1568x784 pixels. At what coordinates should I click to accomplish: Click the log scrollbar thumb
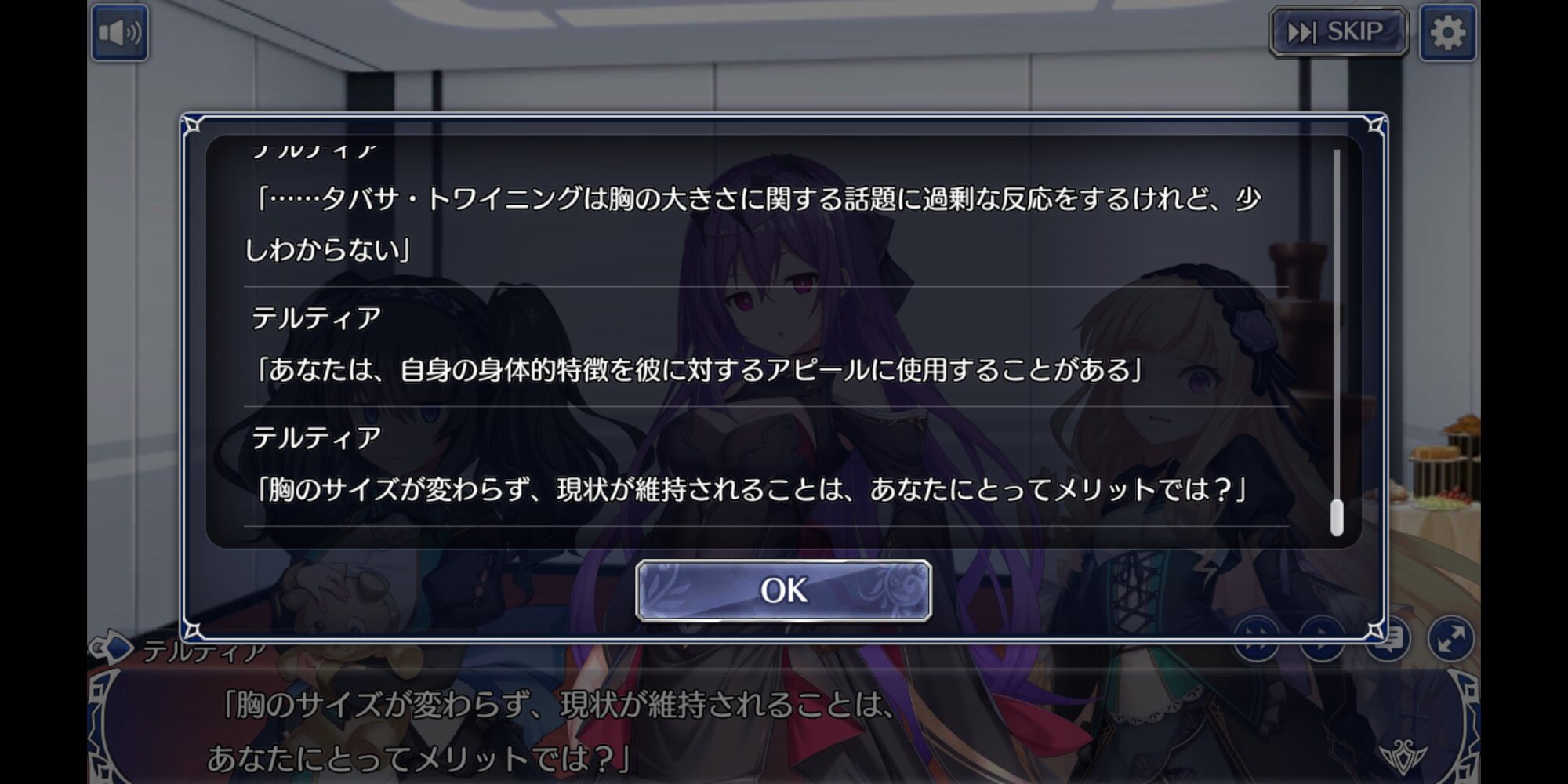tap(1337, 517)
